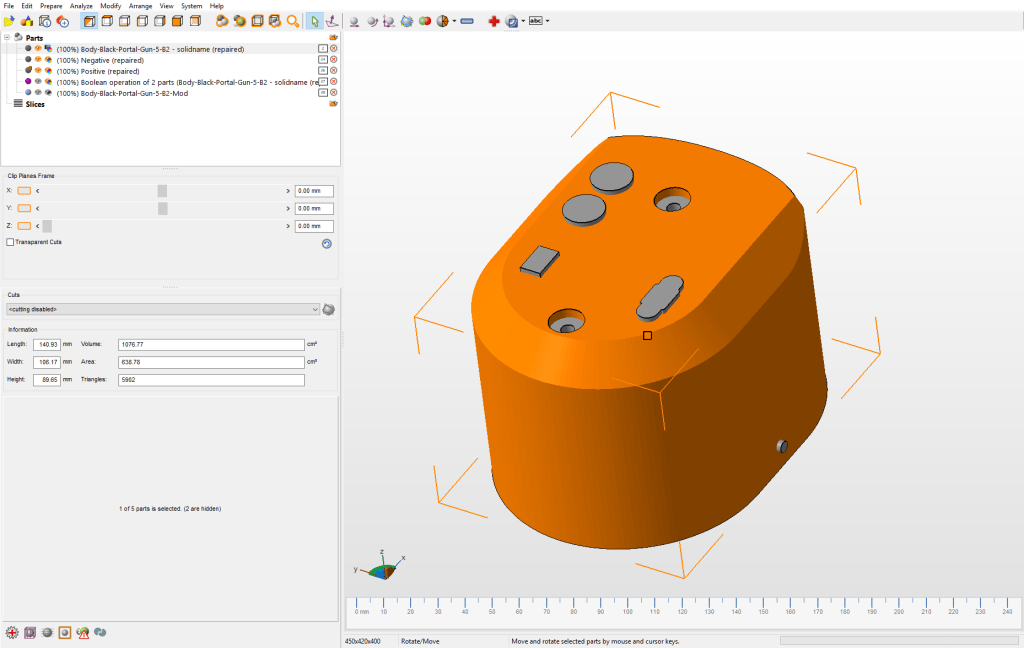Click the open file folder icon
This screenshot has height=648, width=1024.
[x=10, y=21]
